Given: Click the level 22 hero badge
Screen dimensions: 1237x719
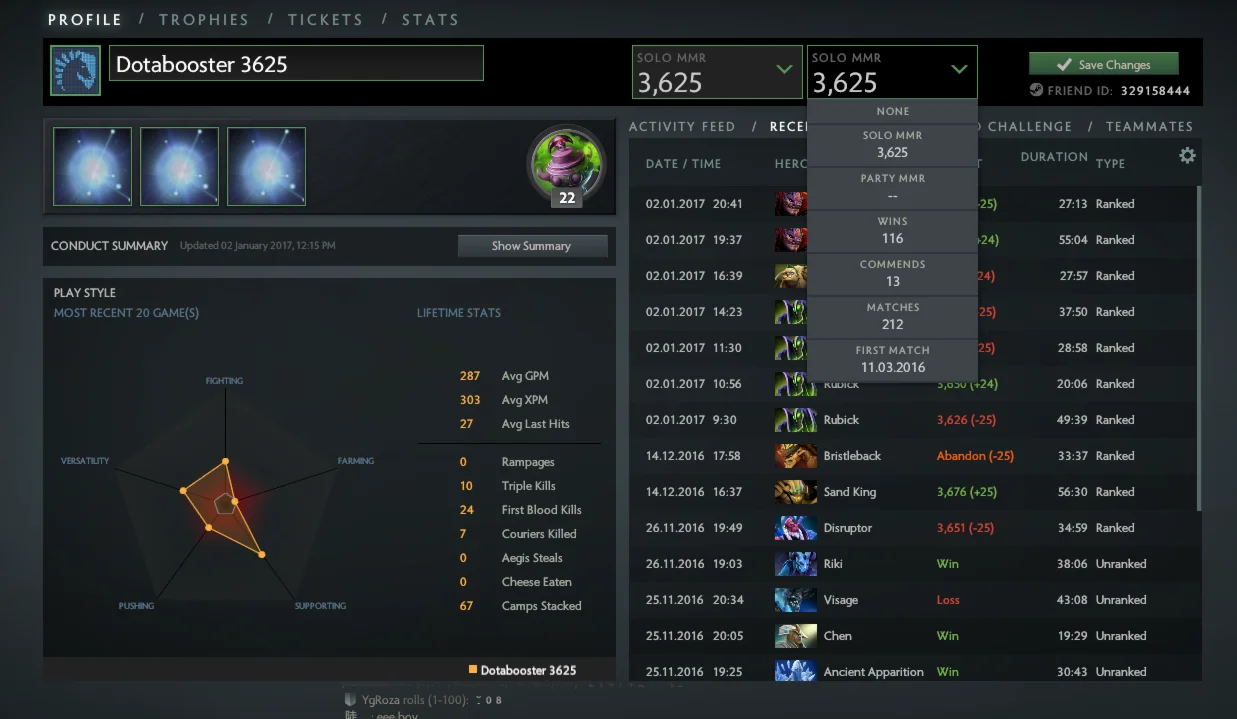Looking at the screenshot, I should coord(567,167).
